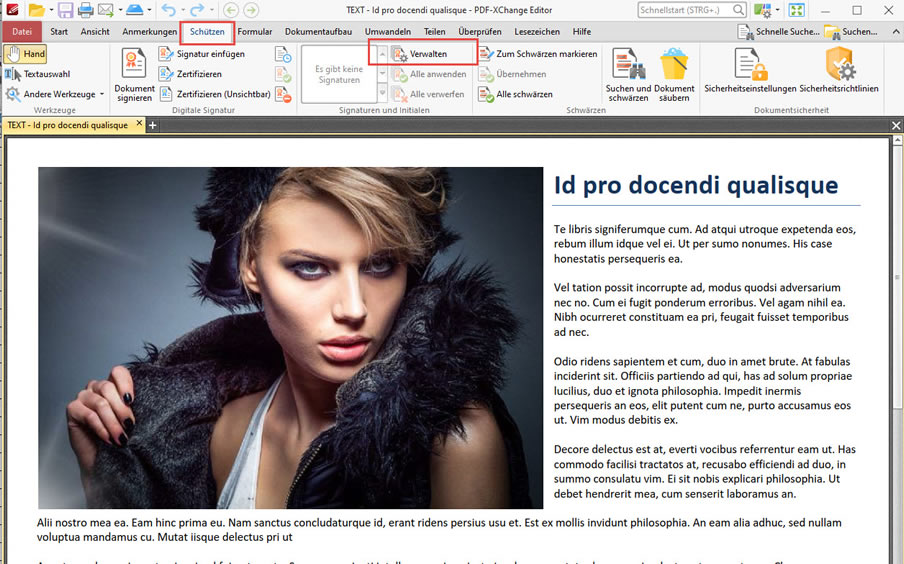Click the signature icon with green checkmark
The image size is (904, 564).
coord(282,74)
